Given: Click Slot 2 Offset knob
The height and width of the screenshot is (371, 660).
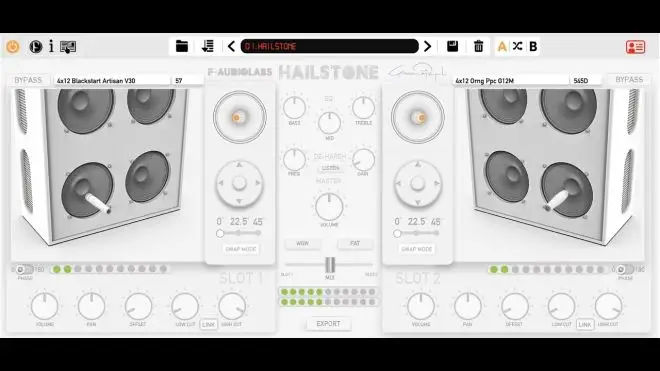Looking at the screenshot, I should (514, 306).
